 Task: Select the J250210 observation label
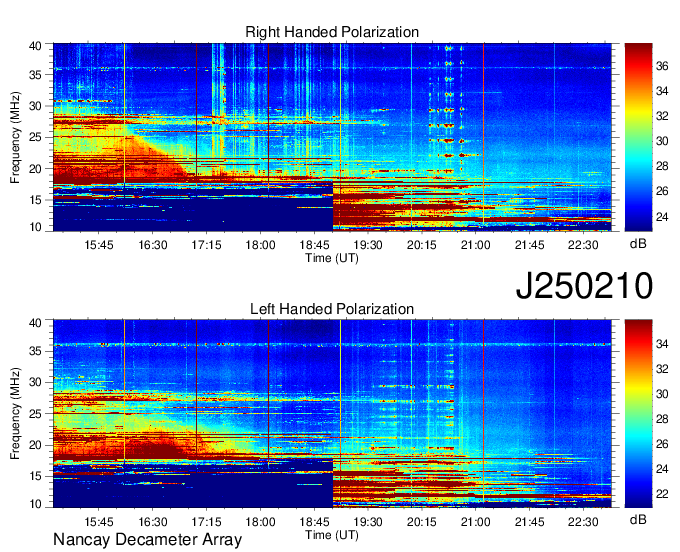point(584,286)
